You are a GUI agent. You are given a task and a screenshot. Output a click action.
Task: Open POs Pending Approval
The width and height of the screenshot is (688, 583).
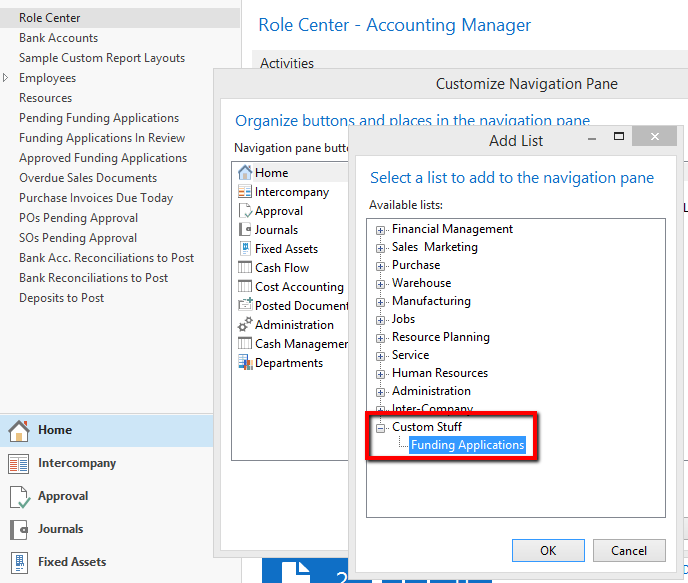(x=79, y=218)
